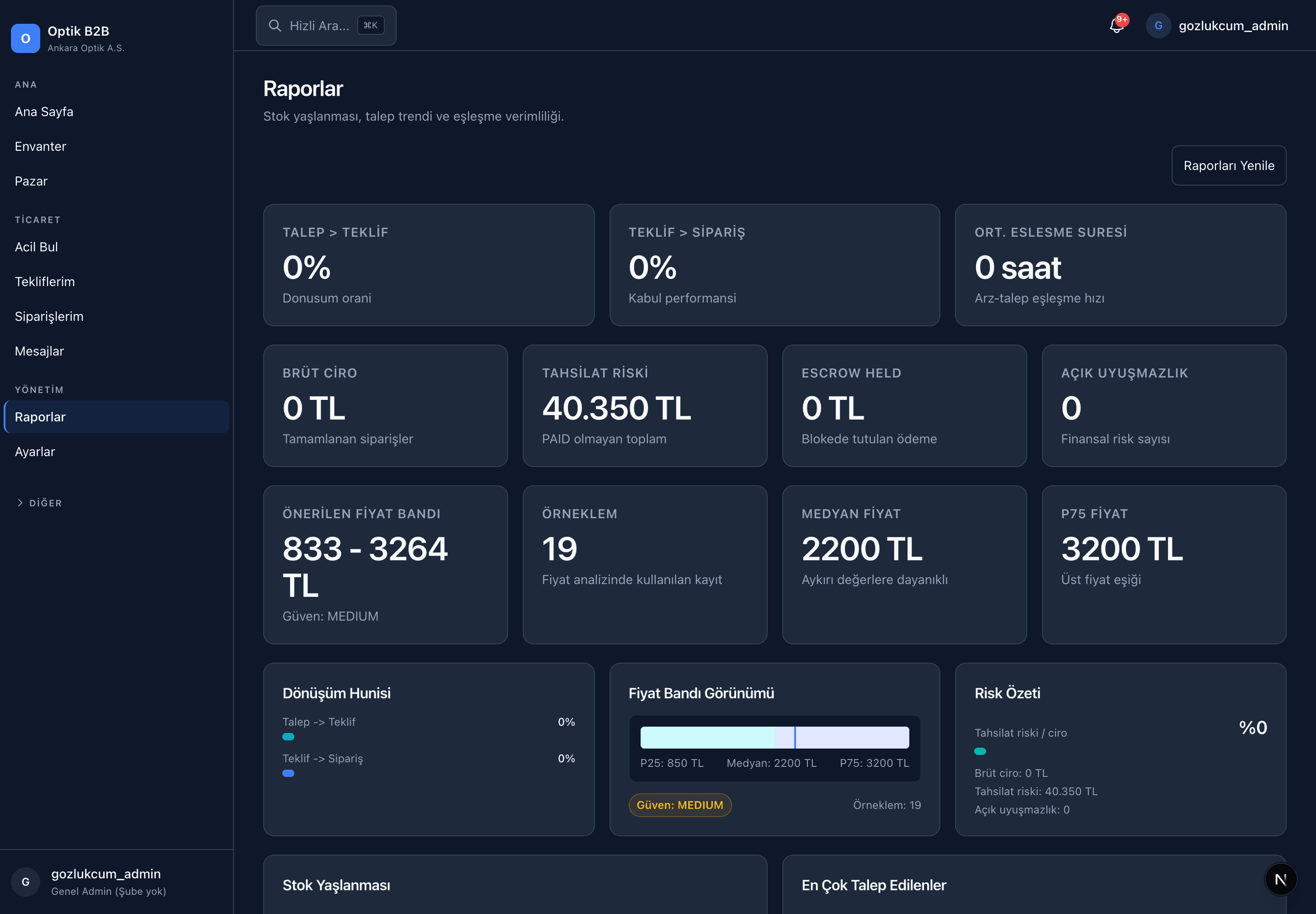Open Ana Sayfa in sidebar
Screen dimensions: 1316x914
(116, 112)
